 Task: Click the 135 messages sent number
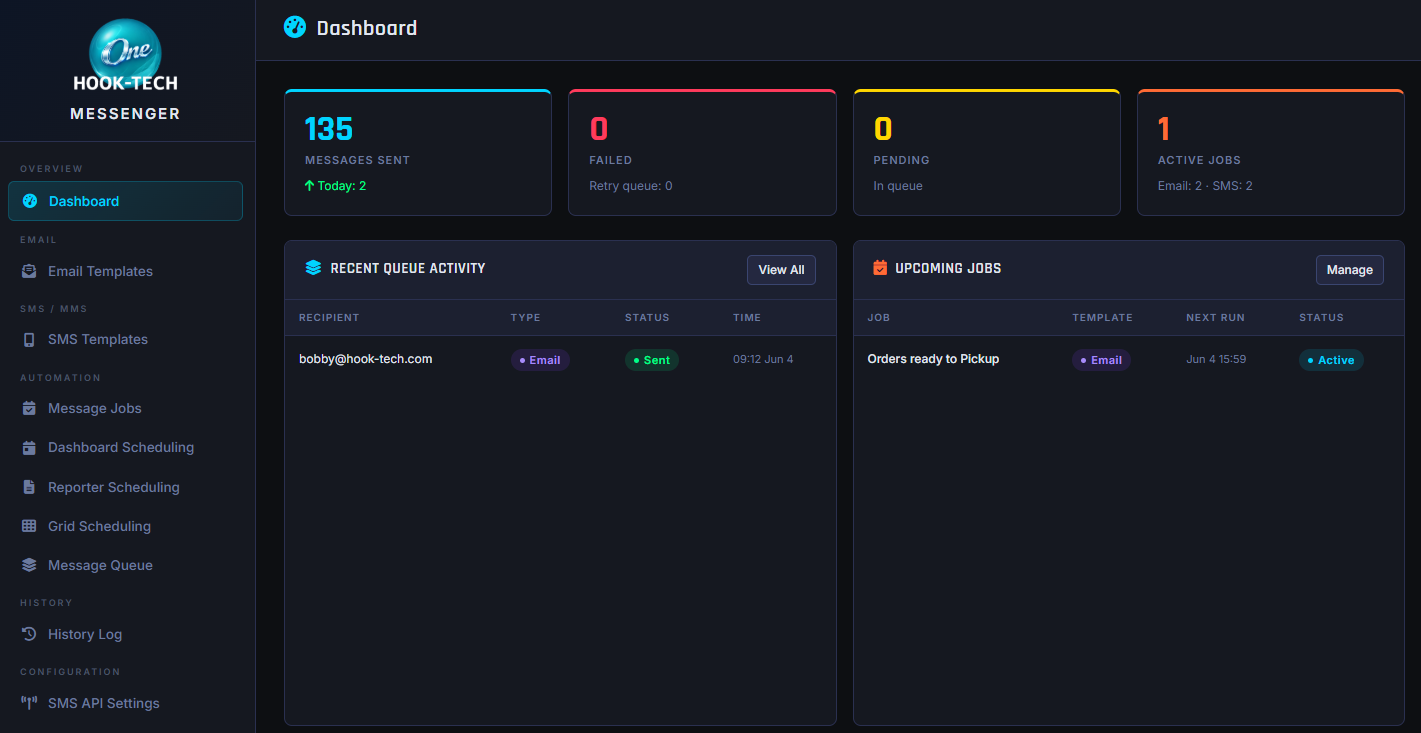[x=329, y=129]
